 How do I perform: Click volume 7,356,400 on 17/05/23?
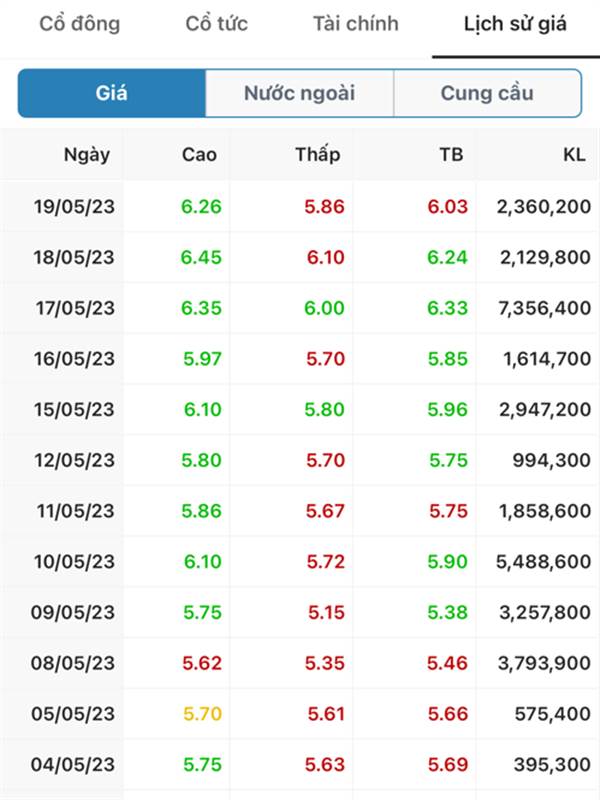(x=544, y=308)
